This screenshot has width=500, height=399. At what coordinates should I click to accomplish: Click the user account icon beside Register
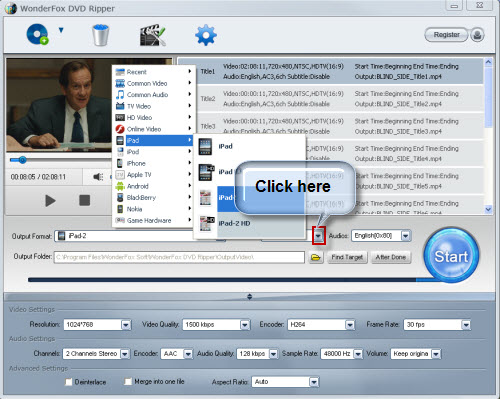point(477,35)
